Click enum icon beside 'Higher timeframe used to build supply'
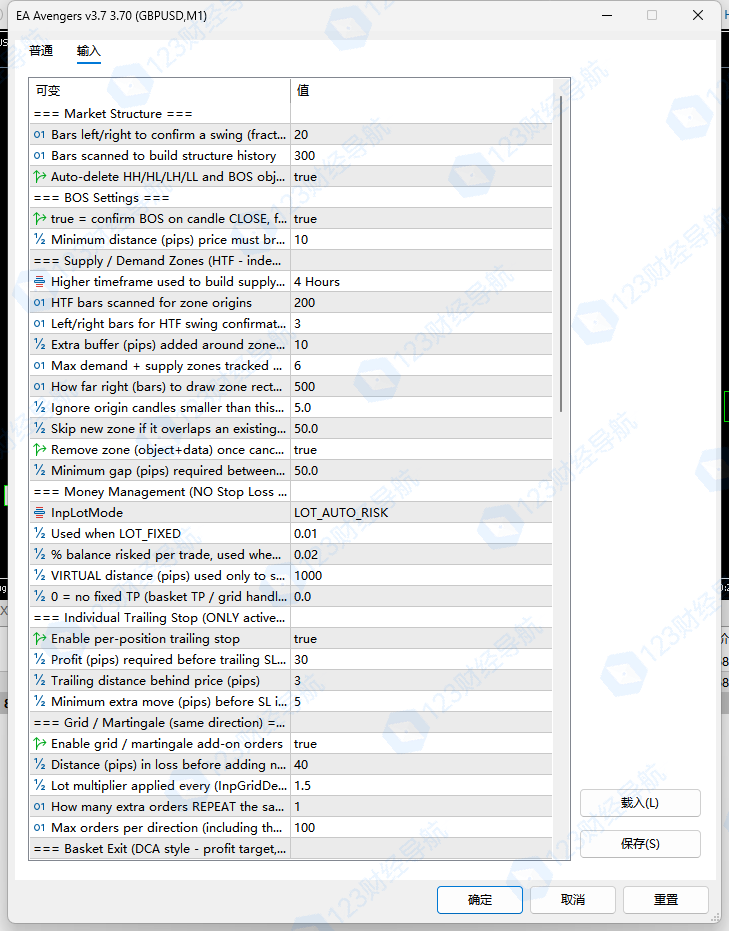 [x=39, y=282]
